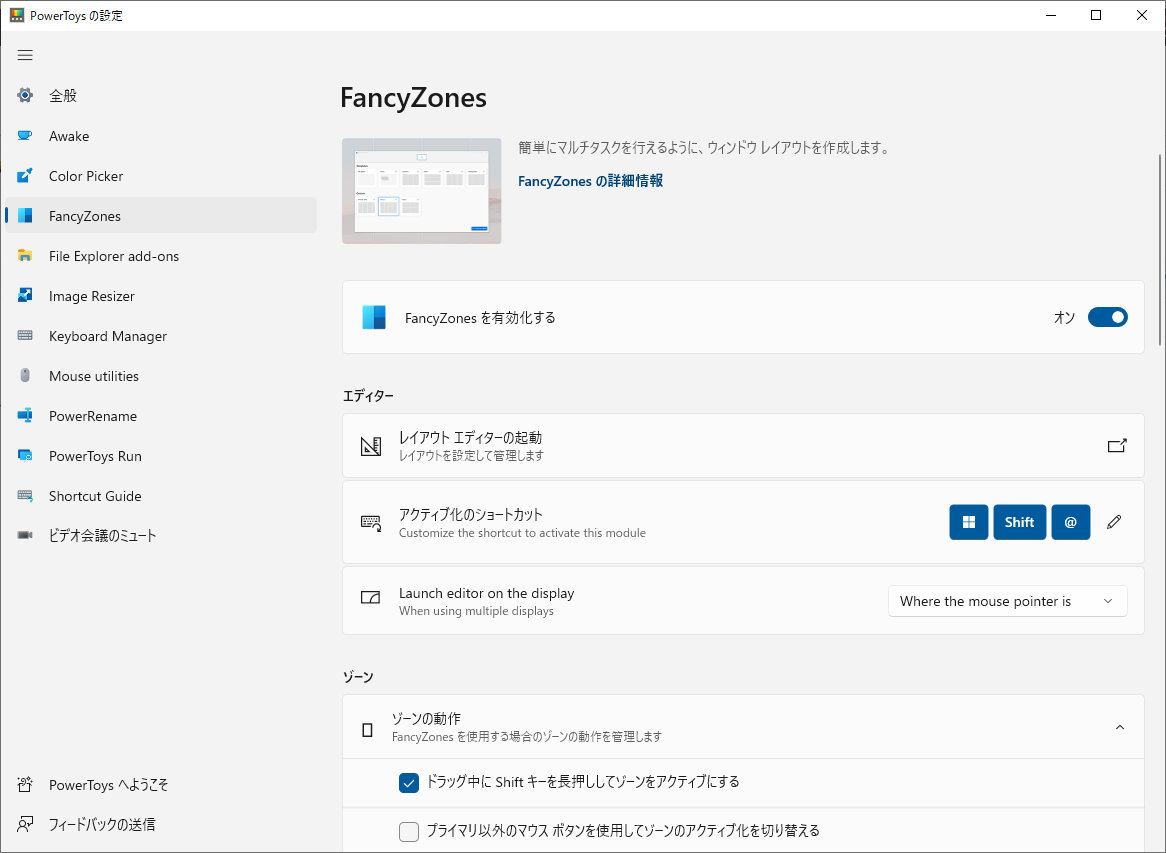Select Keyboard Manager in the sidebar

(x=161, y=335)
